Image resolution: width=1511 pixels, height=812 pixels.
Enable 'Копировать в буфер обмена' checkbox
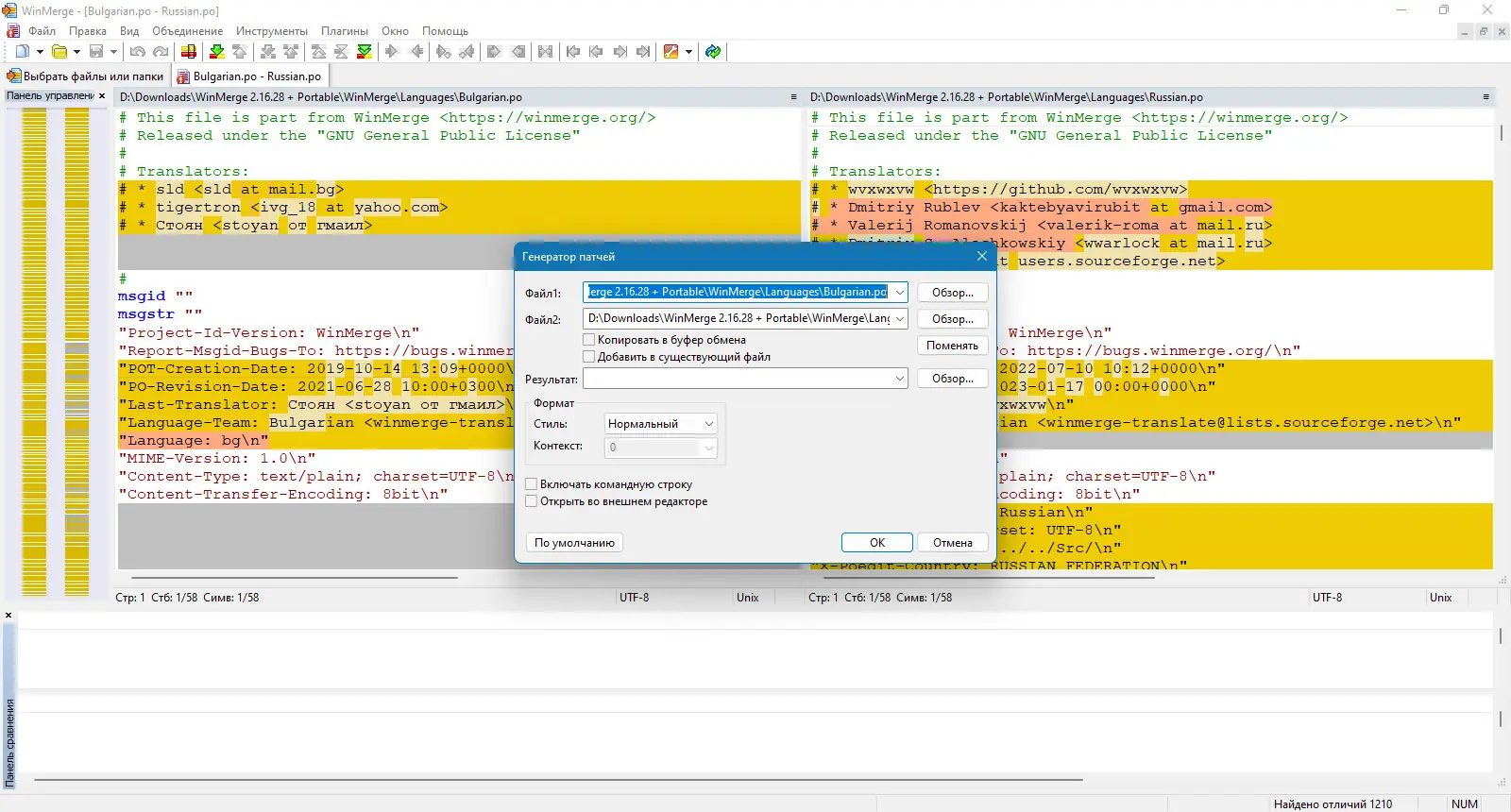(589, 340)
